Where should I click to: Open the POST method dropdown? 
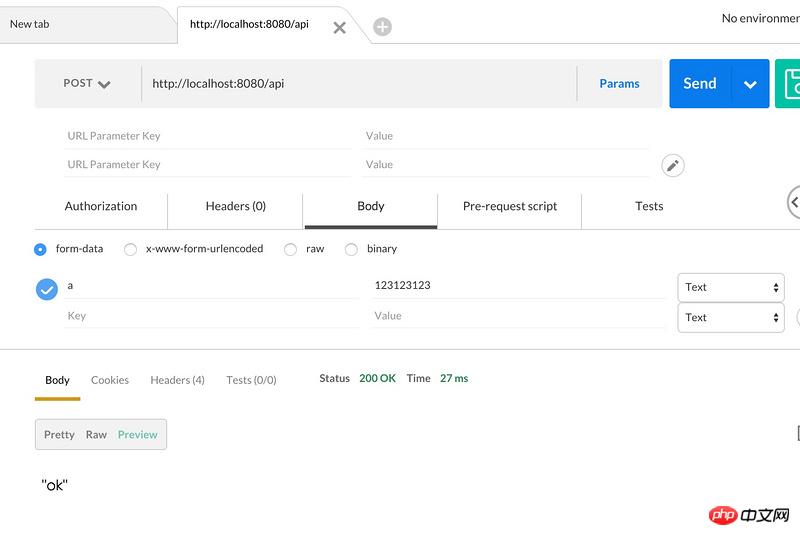87,84
